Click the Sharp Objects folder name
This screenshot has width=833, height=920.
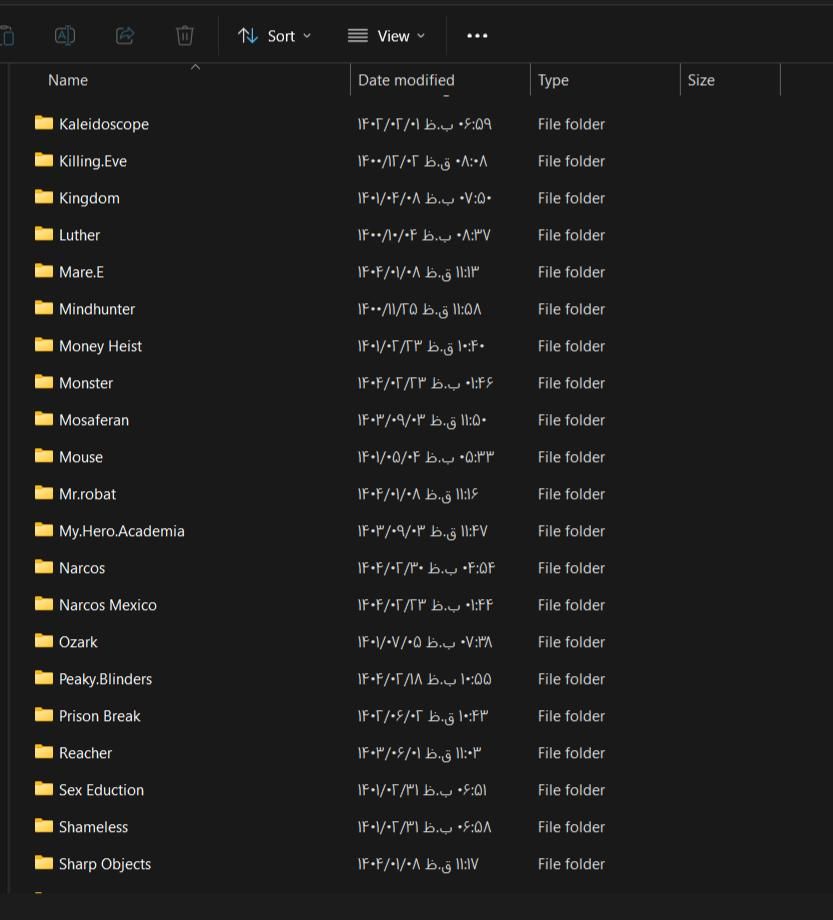(105, 864)
